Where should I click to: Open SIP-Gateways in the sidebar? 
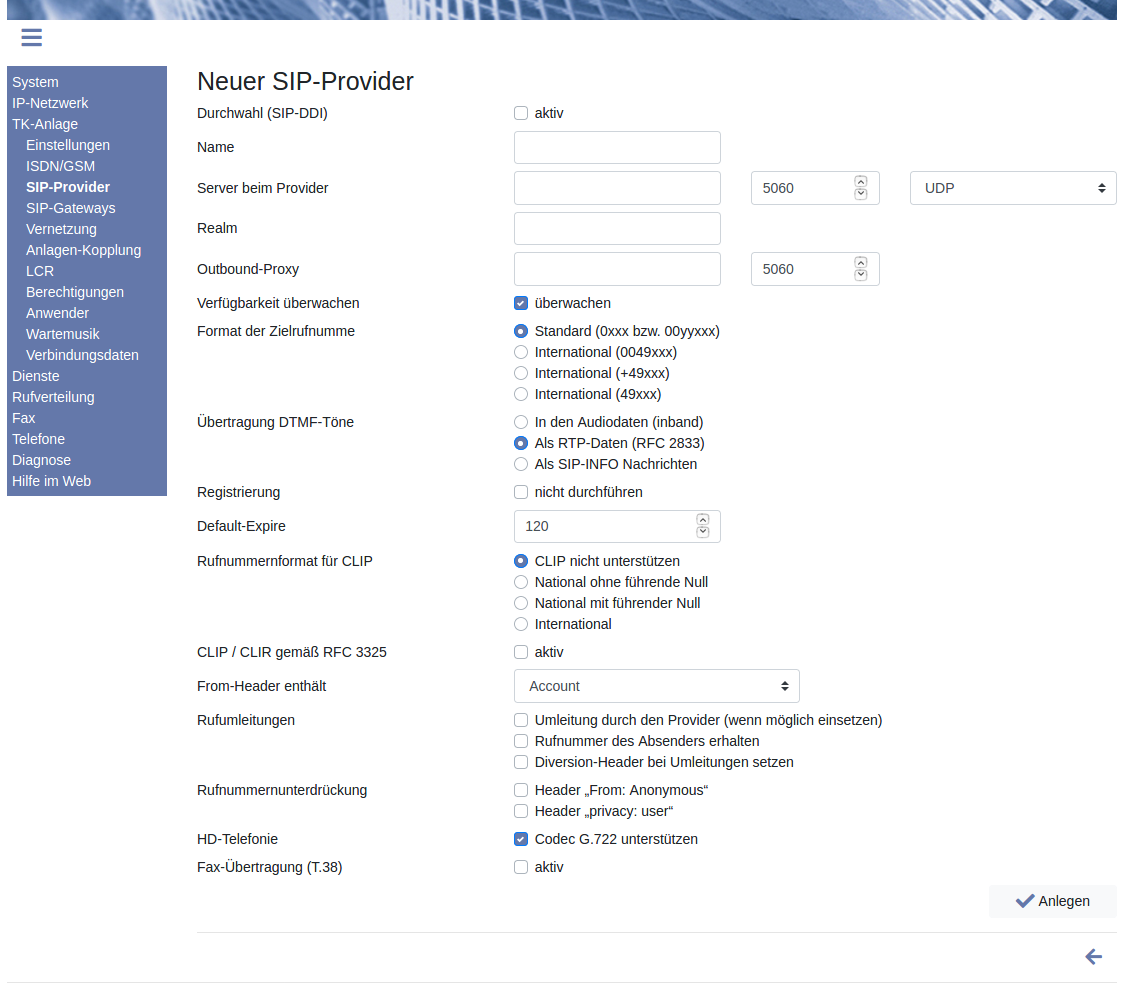[x=70, y=208]
